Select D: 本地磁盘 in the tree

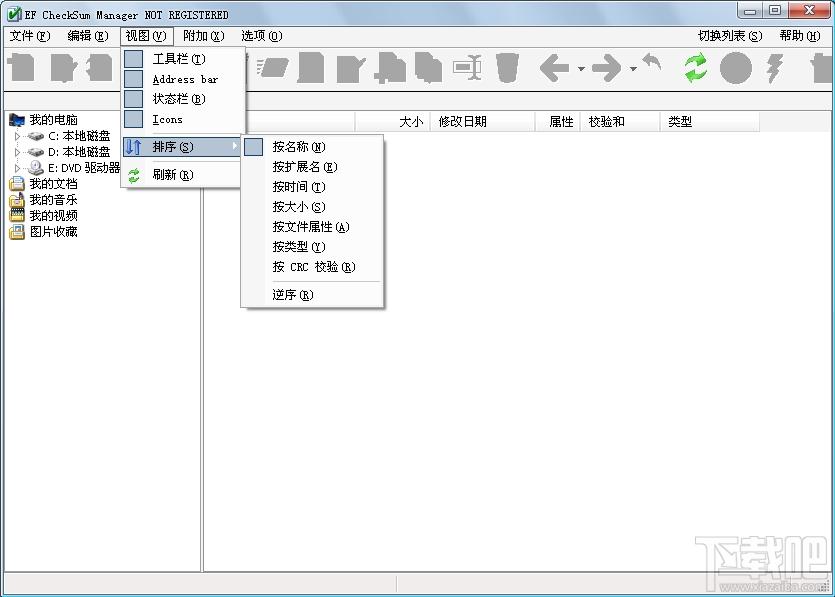tap(79, 152)
